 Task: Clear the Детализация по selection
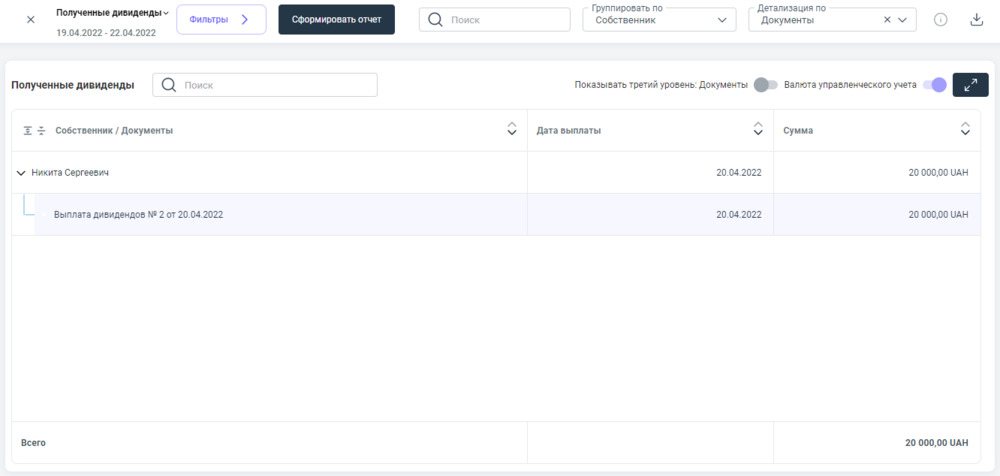click(887, 20)
